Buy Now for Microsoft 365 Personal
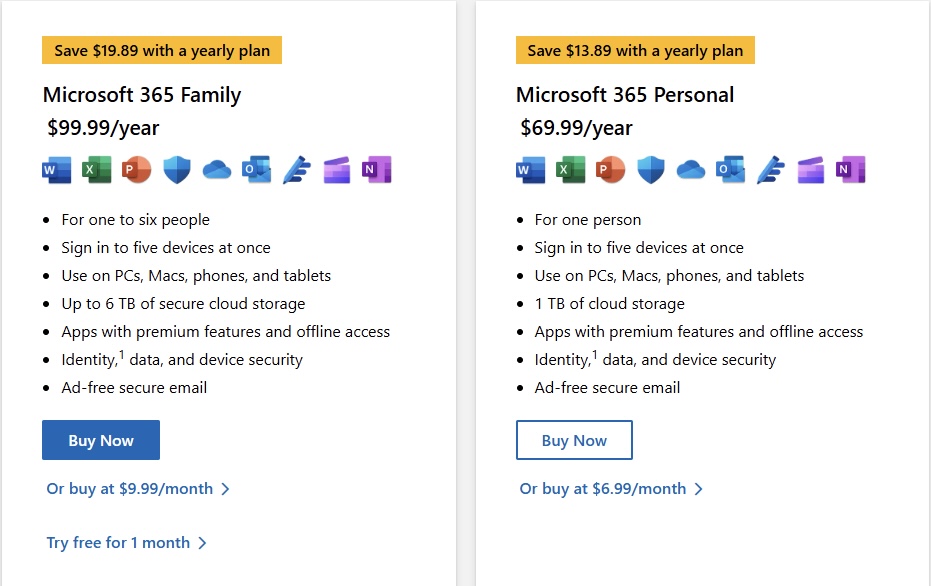This screenshot has height=586, width=931. point(574,440)
